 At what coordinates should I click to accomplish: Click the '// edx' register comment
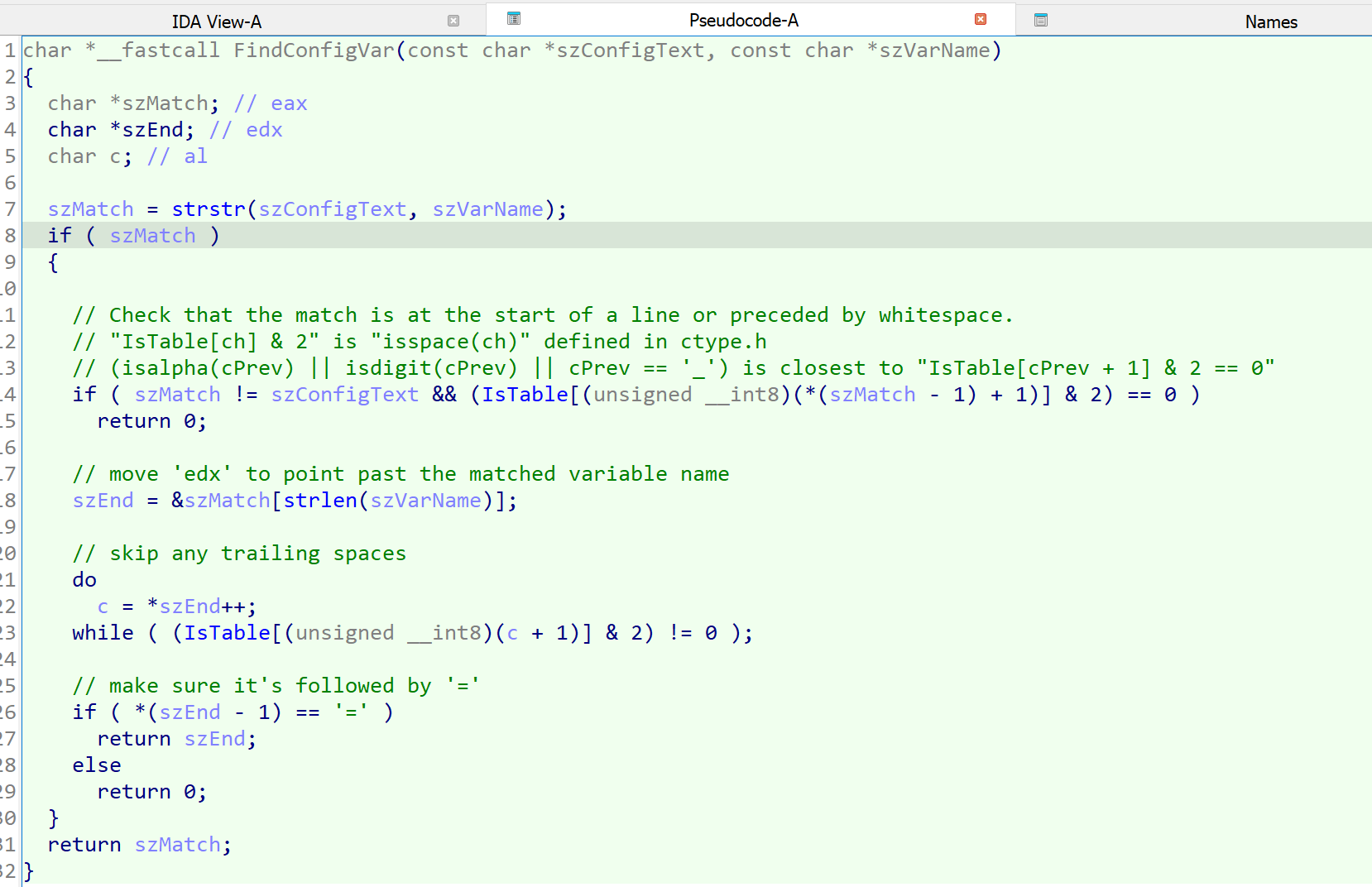pyautogui.click(x=246, y=130)
